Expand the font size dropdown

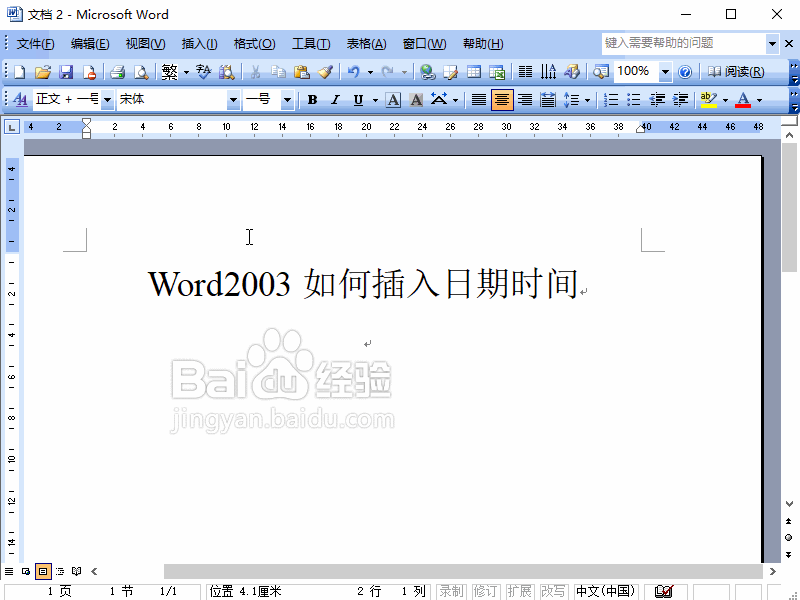[x=287, y=99]
